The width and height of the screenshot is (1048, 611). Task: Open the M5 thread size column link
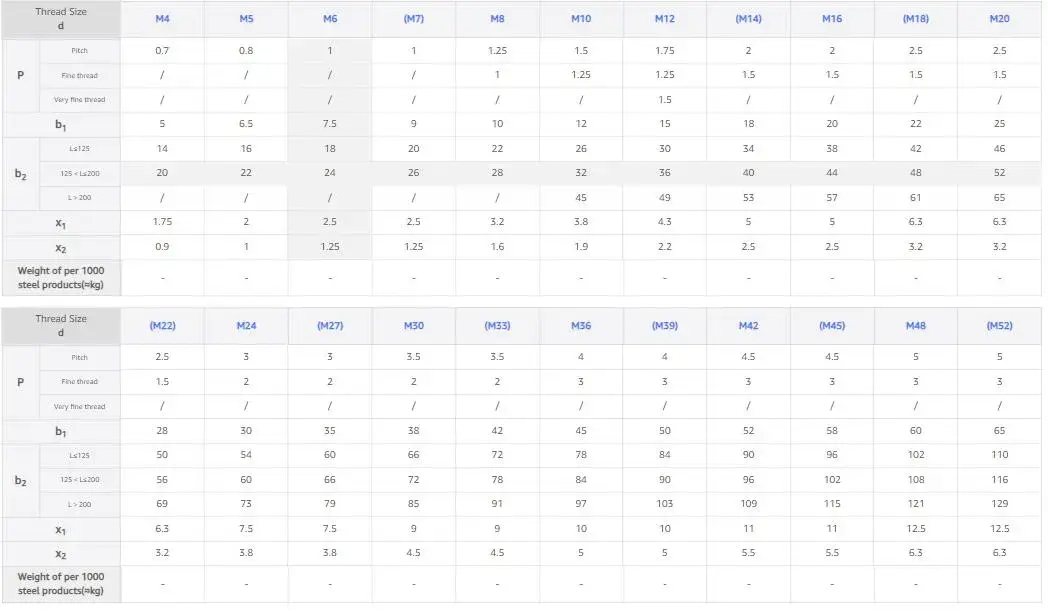(246, 19)
